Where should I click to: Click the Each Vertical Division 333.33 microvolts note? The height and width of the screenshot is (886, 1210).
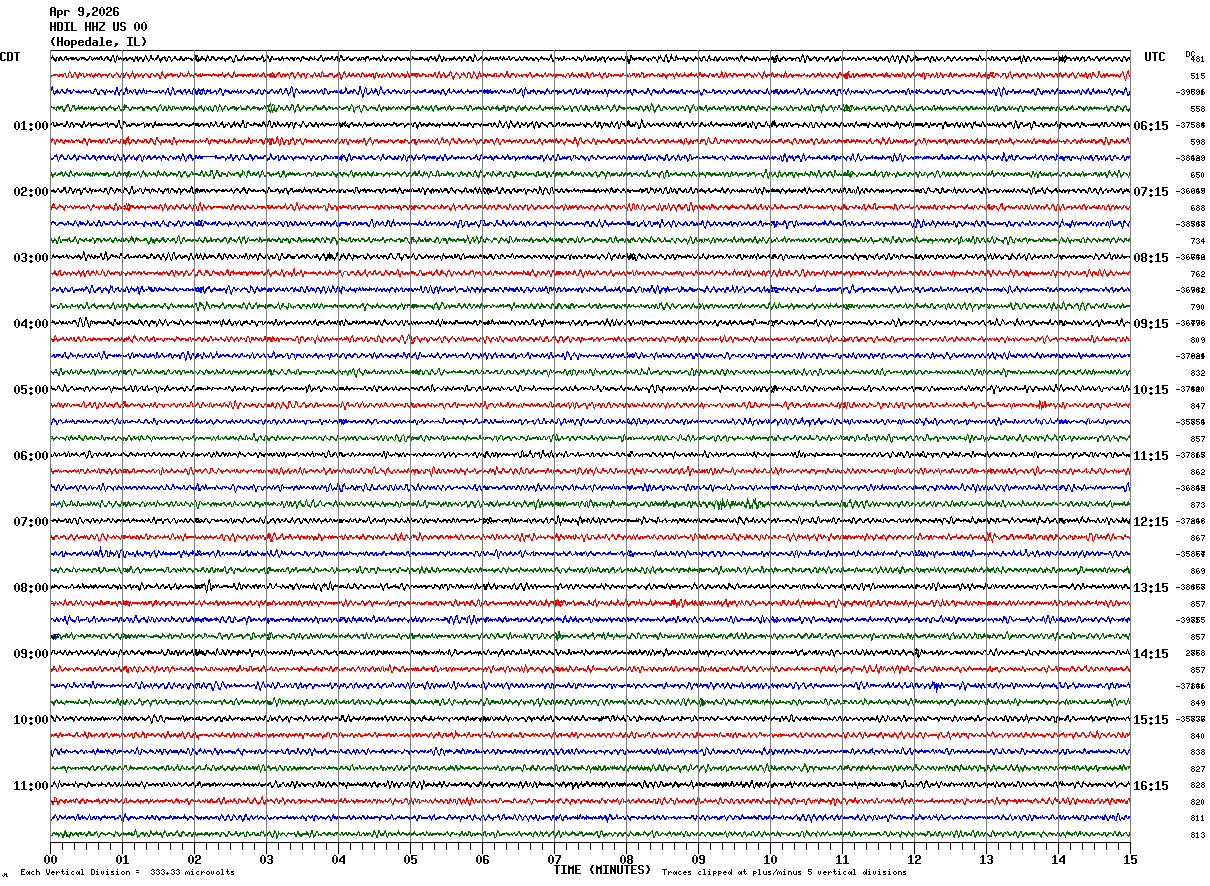127,872
